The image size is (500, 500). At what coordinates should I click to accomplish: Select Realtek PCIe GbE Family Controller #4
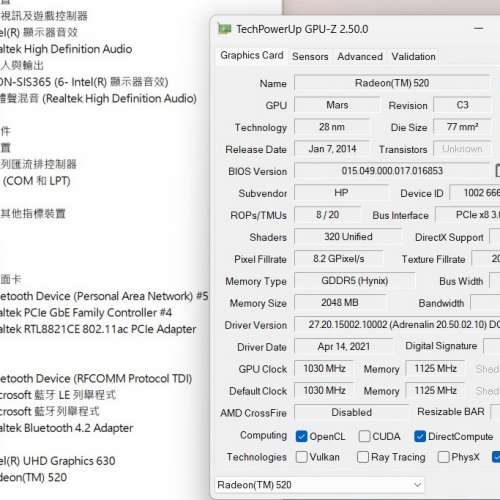(x=86, y=313)
